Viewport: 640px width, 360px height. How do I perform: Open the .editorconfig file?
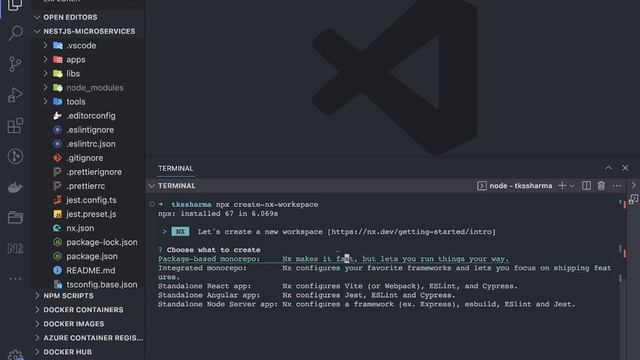tap(88, 116)
